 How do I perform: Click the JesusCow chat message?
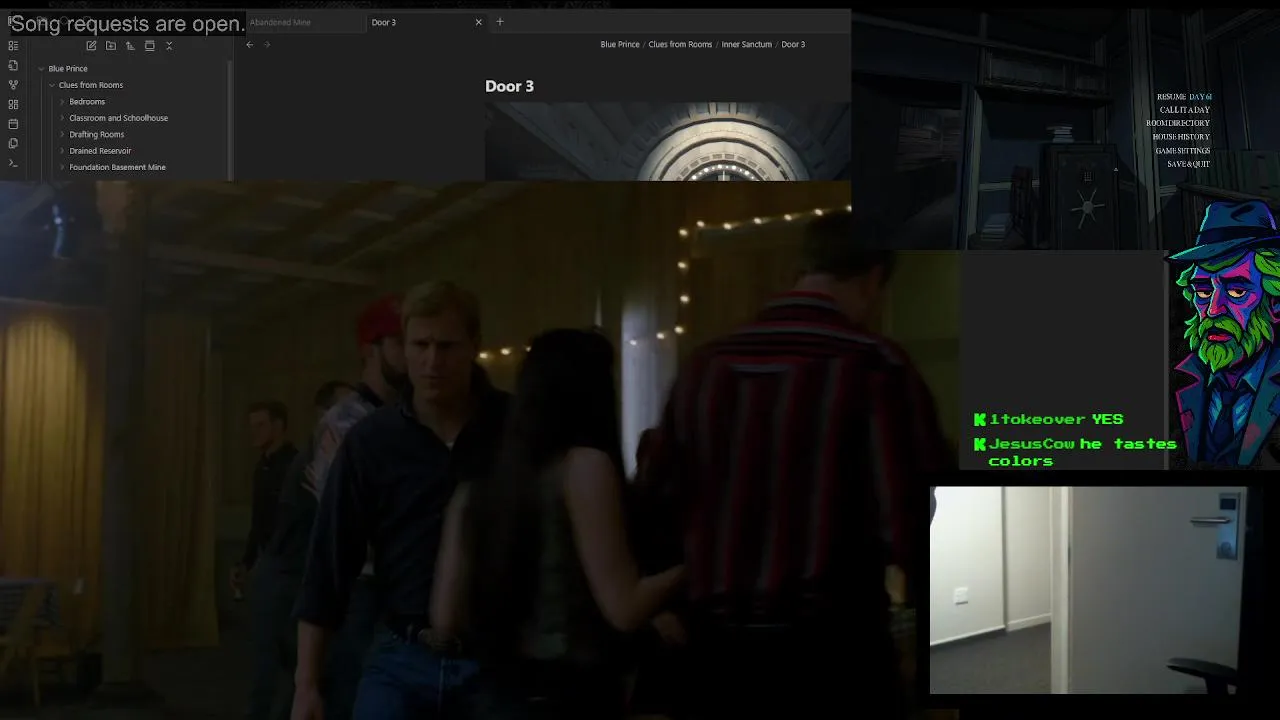(x=1075, y=452)
